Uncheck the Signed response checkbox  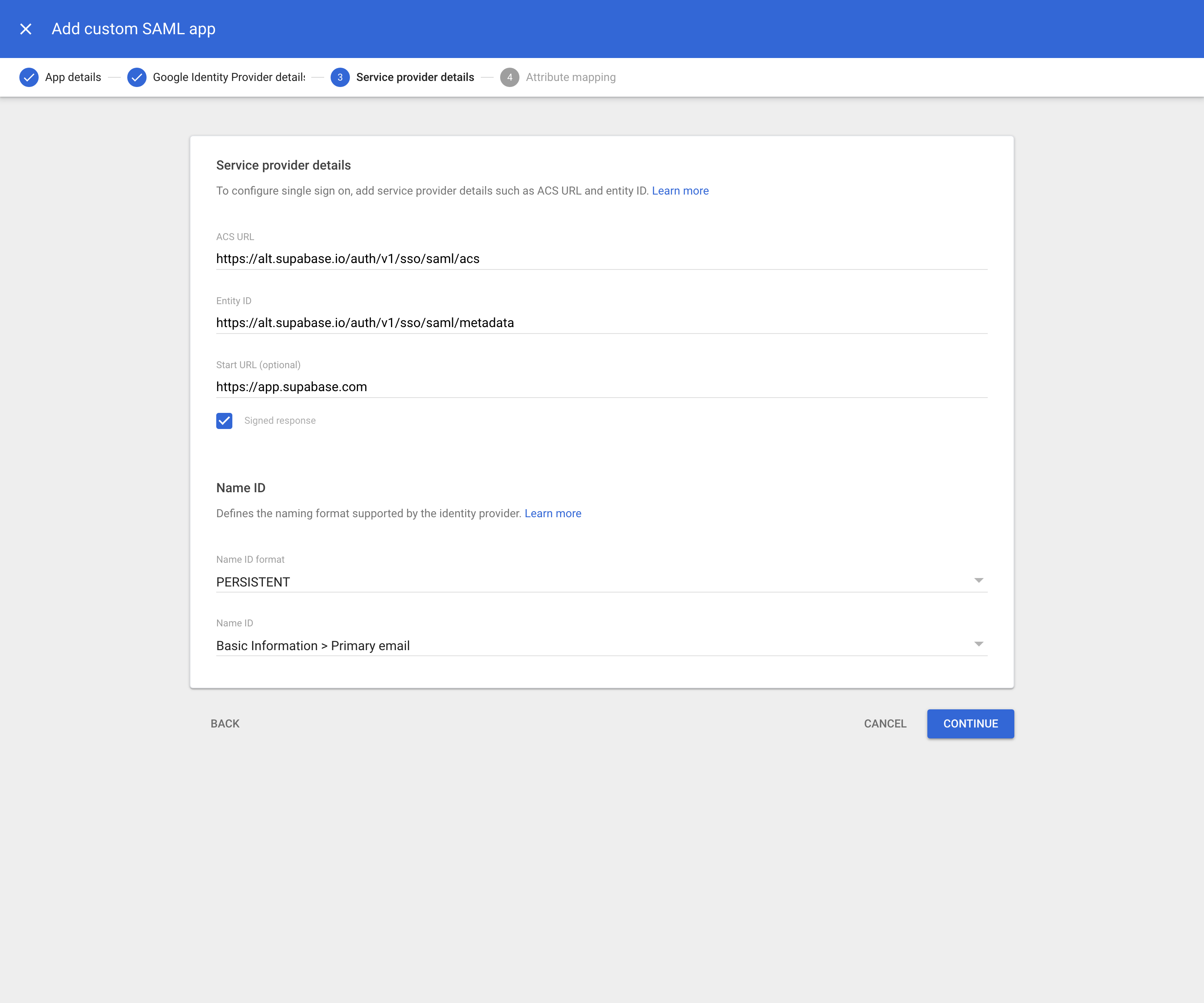tap(224, 421)
